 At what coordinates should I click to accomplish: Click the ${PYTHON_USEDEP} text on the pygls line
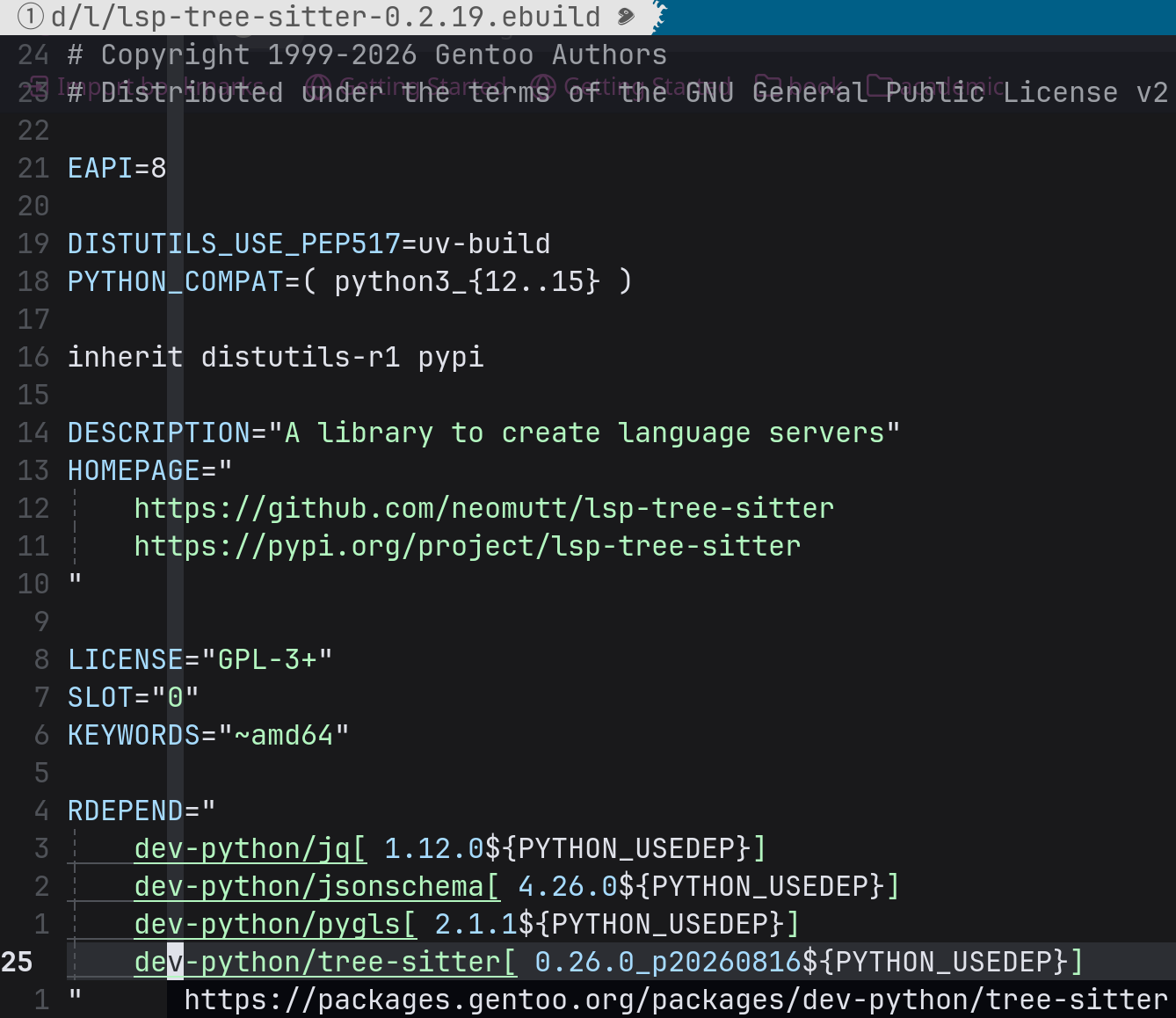[x=651, y=924]
